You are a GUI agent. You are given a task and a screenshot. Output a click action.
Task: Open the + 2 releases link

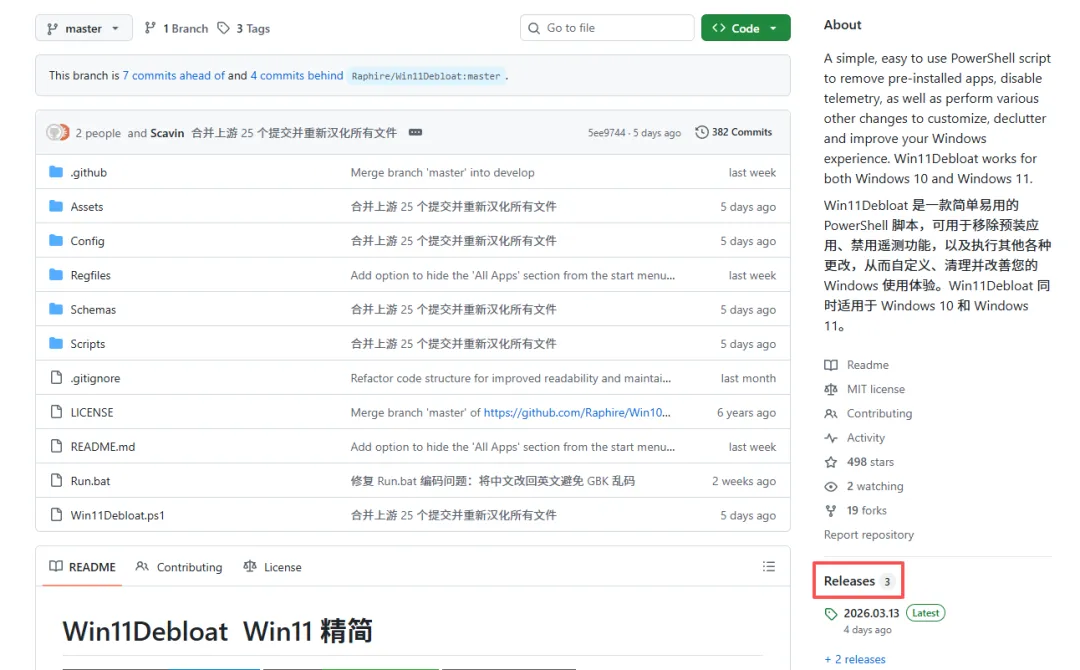coord(855,660)
